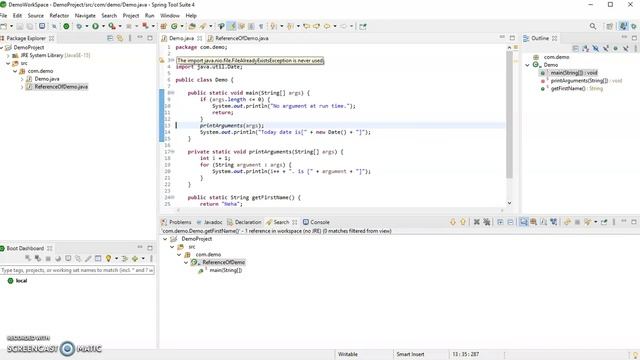
Task: Select local node in Boot Dashboard
Action: (x=21, y=281)
